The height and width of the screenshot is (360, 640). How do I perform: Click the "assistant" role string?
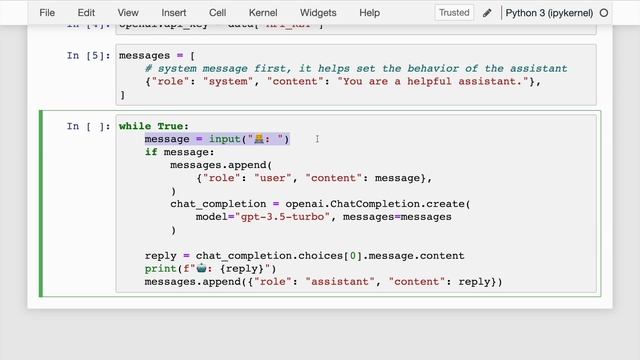click(340, 282)
